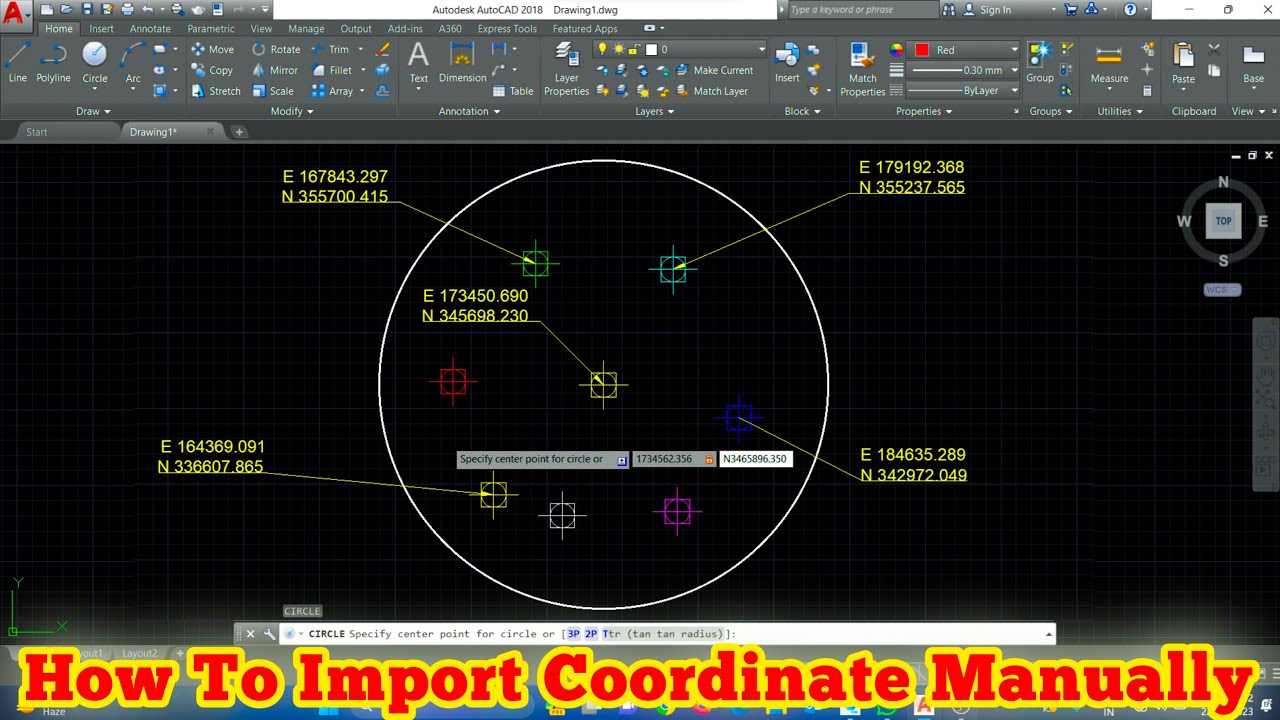
Task: Click Make Current button
Action: tap(715, 70)
